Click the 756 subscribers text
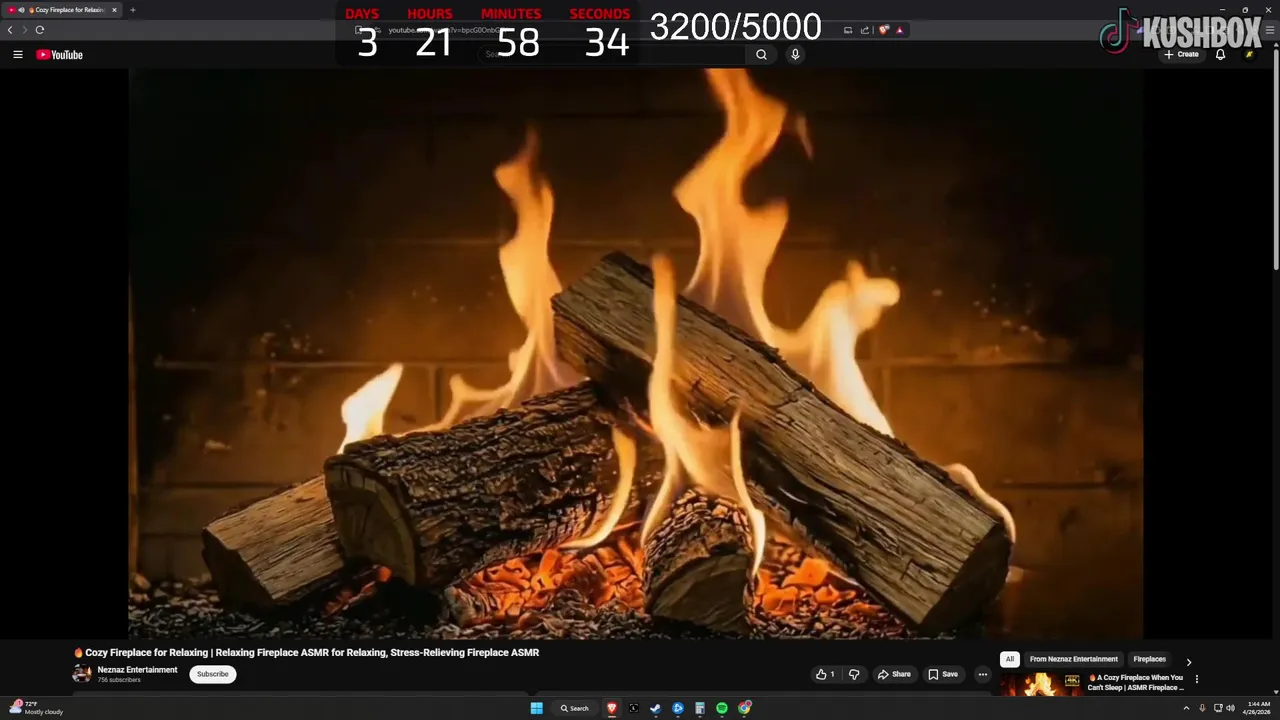This screenshot has width=1280, height=720. coord(119,680)
